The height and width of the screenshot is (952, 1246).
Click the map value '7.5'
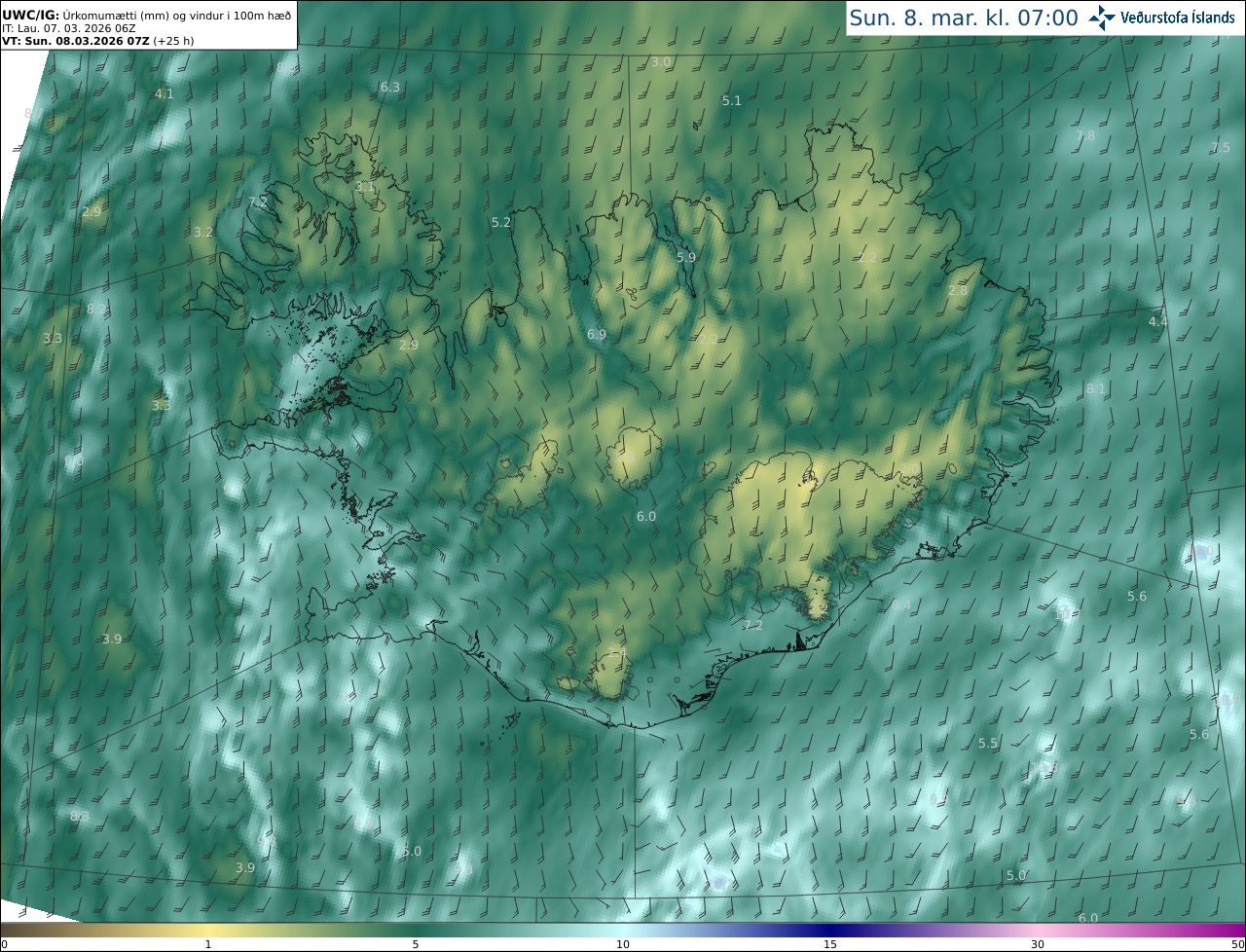[1221, 147]
